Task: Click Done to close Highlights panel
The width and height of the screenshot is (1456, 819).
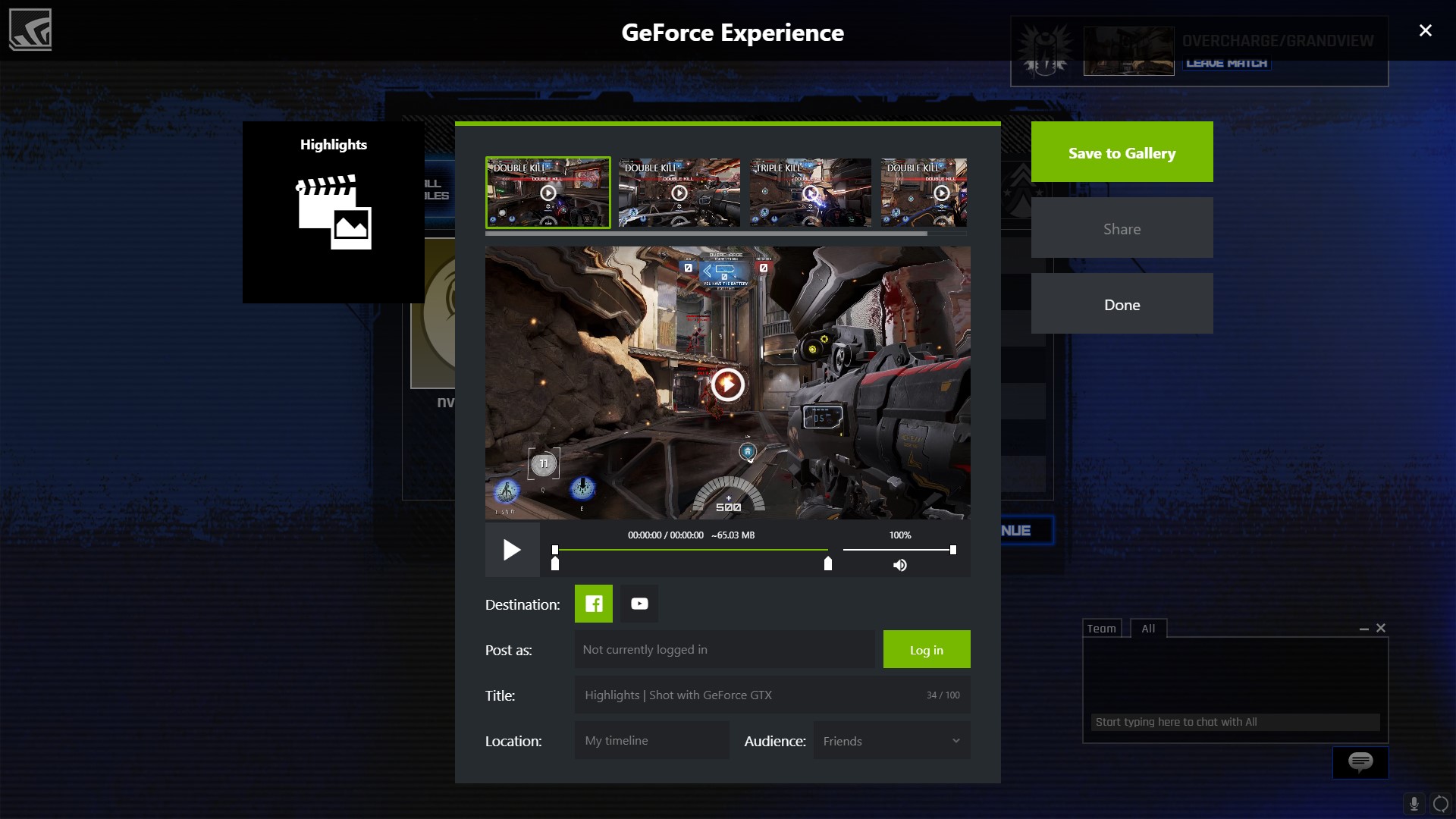Action: coord(1122,304)
